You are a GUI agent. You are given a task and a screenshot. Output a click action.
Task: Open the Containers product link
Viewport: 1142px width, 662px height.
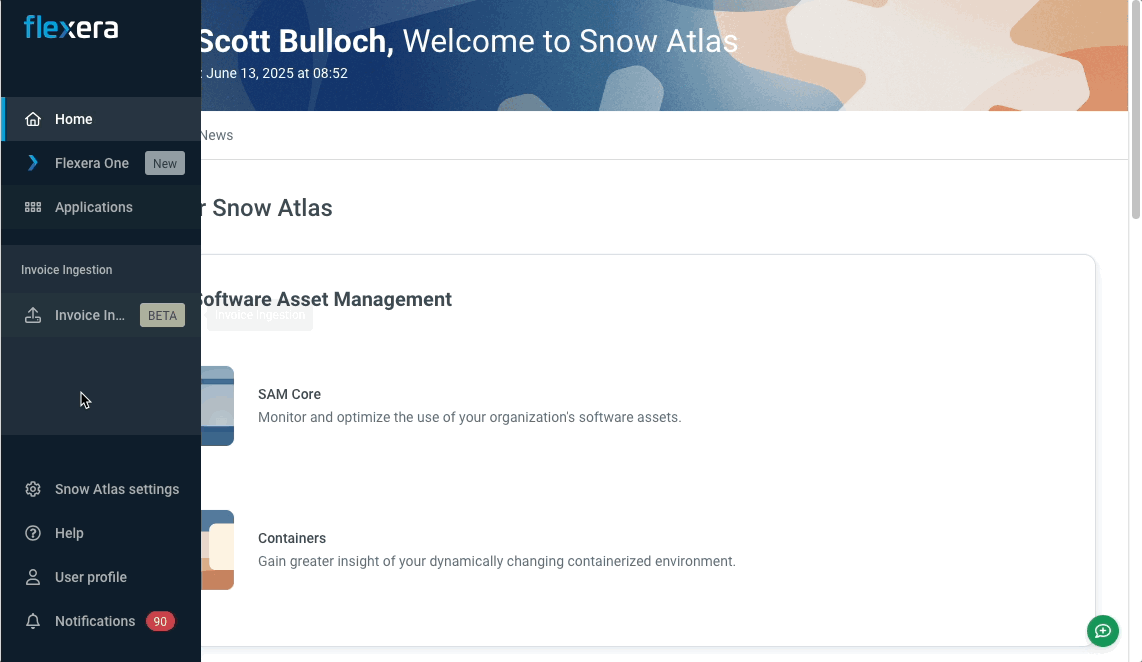(292, 538)
